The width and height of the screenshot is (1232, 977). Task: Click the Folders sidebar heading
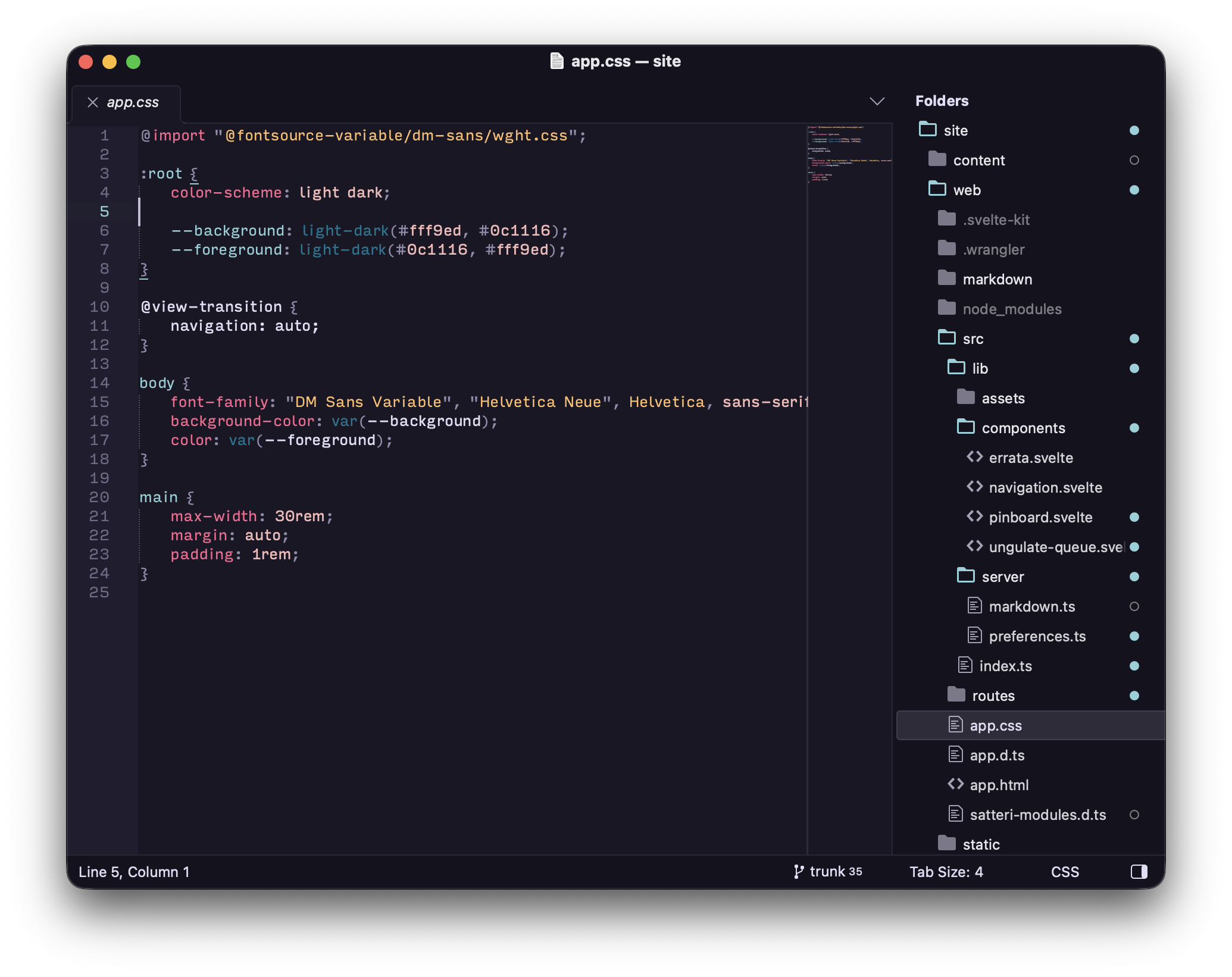[942, 101]
